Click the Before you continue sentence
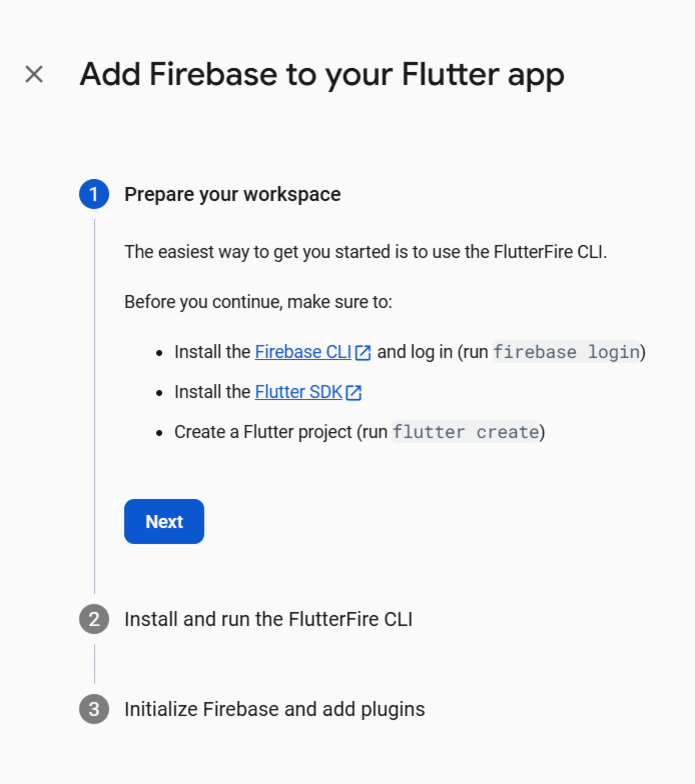The image size is (695, 784). tap(258, 301)
